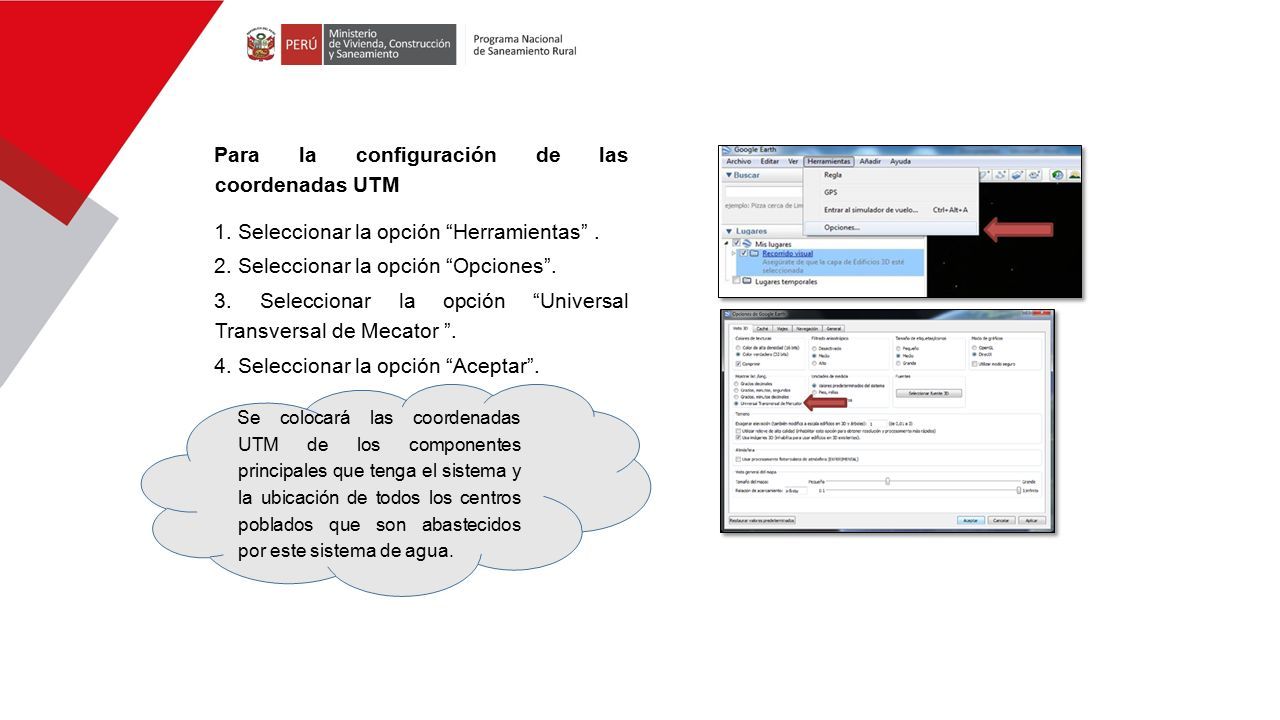Click the Exagerar elevación input field
The width and height of the screenshot is (1280, 720).
click(x=876, y=423)
